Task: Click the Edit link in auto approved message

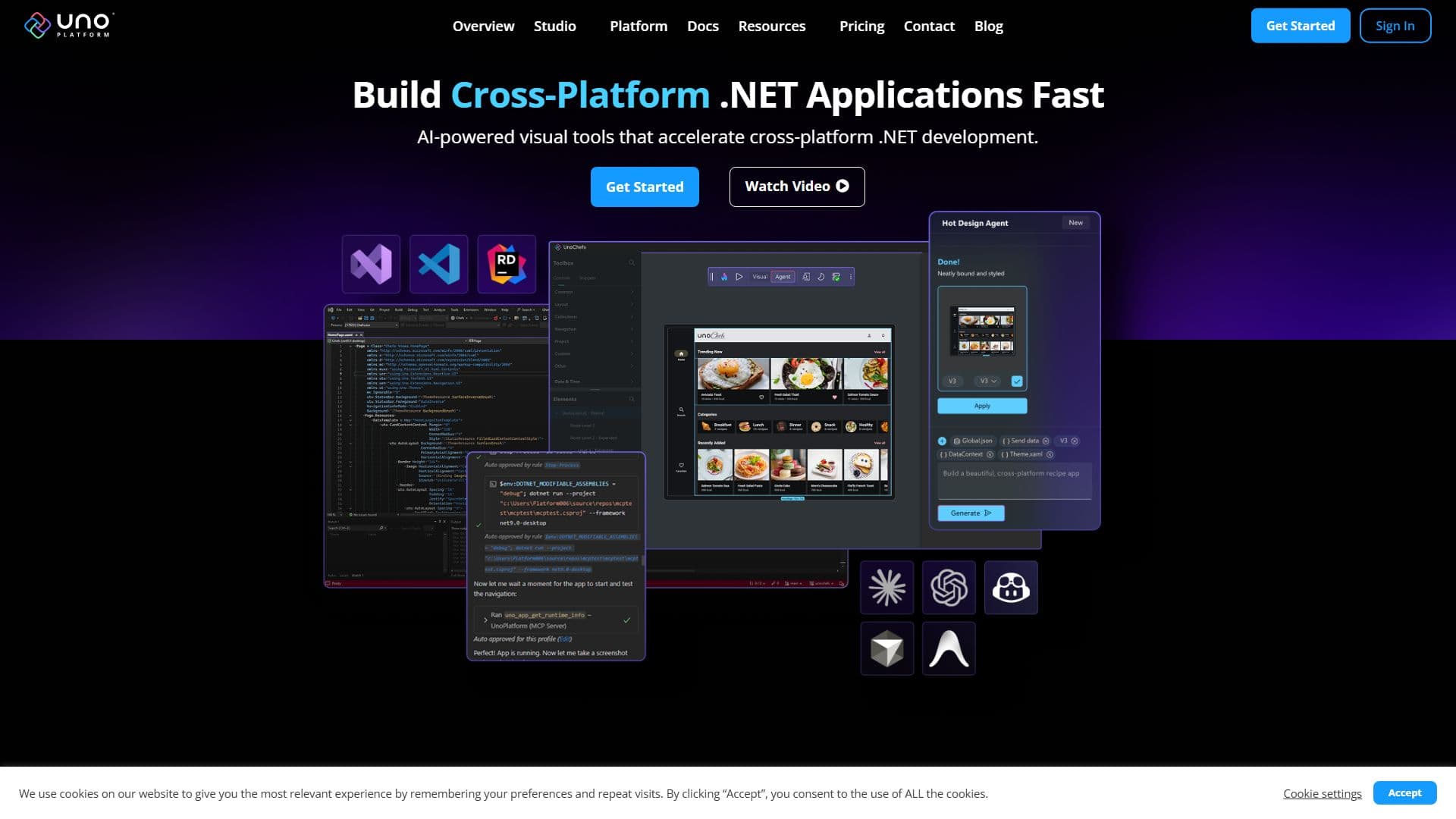Action: 564,639
